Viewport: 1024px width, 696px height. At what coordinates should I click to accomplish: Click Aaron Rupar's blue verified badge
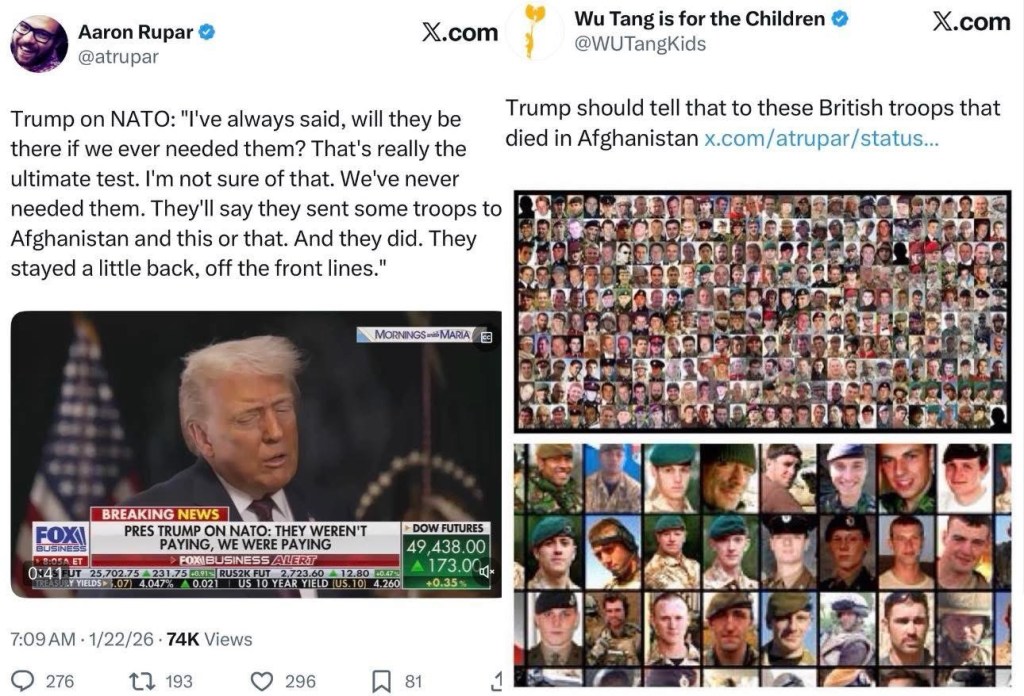(x=207, y=31)
